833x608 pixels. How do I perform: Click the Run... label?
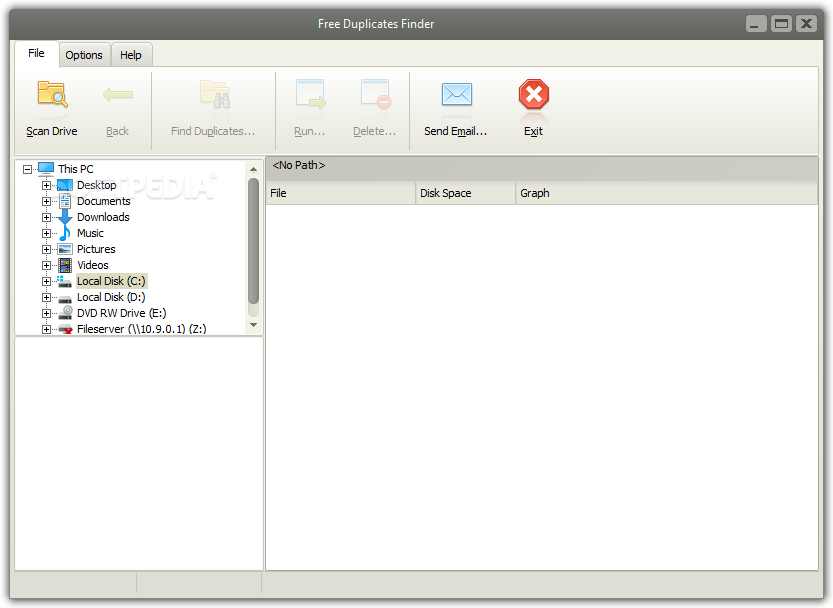tap(310, 131)
